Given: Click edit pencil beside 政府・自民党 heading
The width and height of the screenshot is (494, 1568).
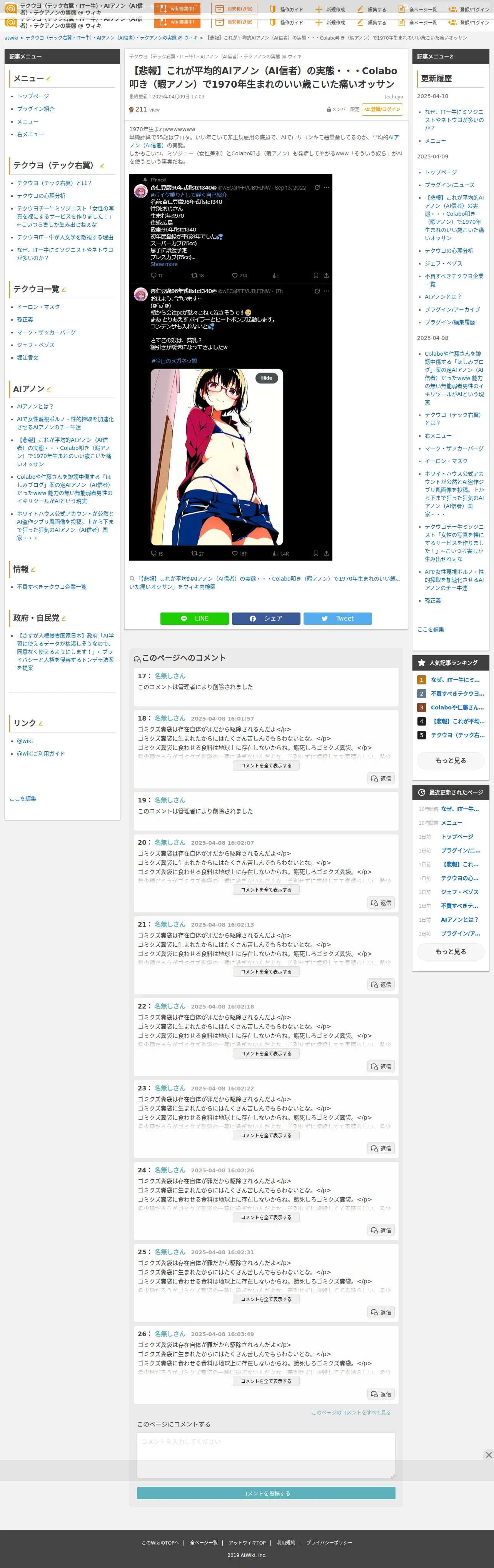Looking at the screenshot, I should click(64, 618).
